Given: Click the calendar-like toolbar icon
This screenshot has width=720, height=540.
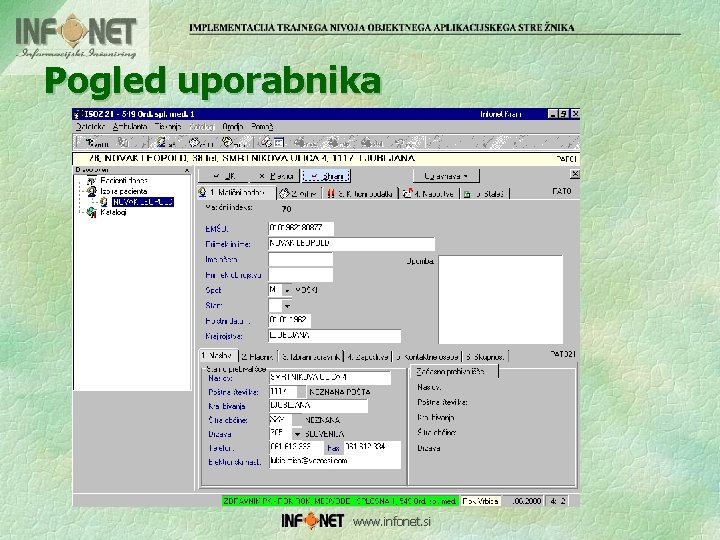Looking at the screenshot, I should [279, 143].
